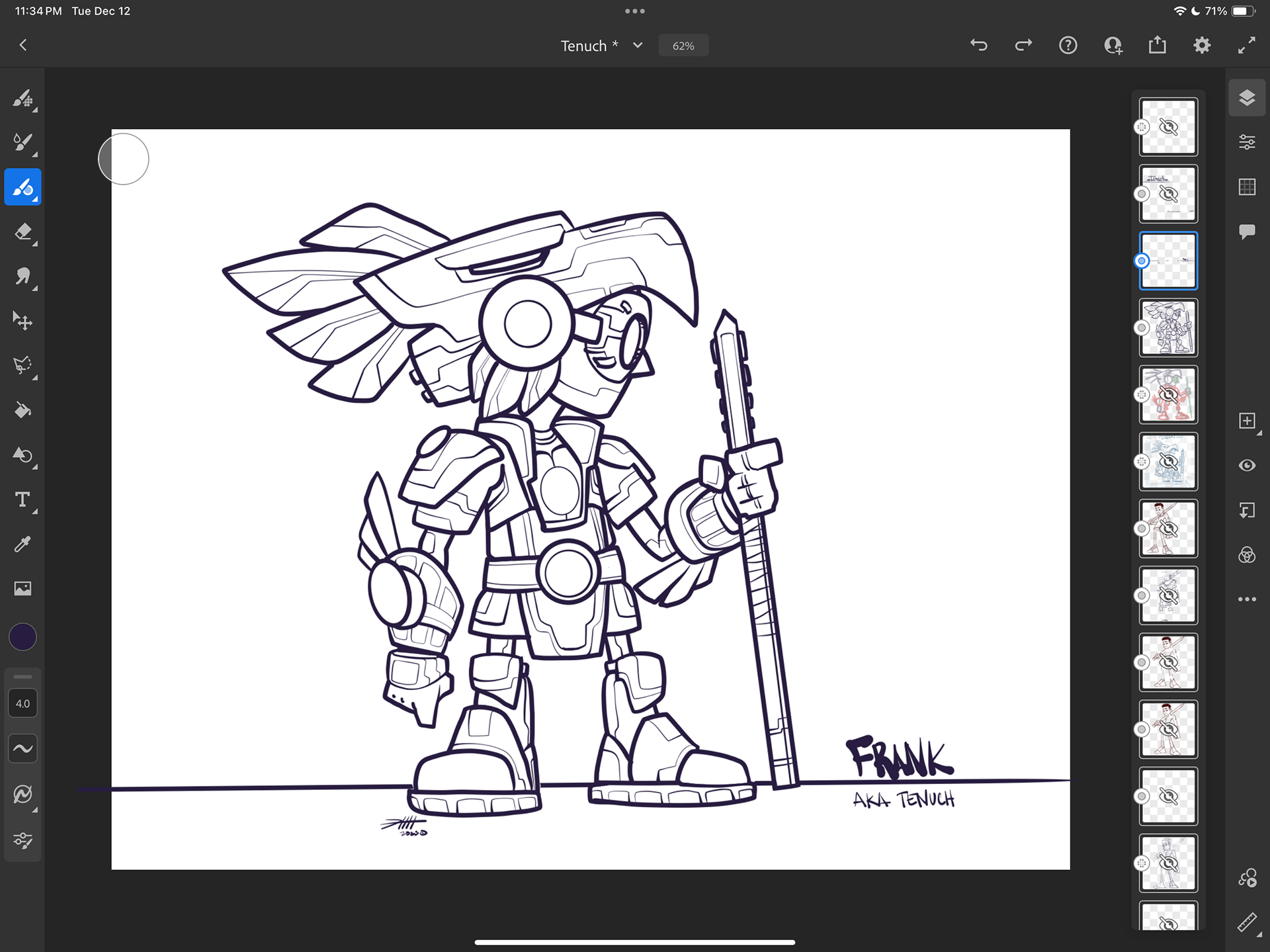This screenshot has height=952, width=1270.
Task: Tap the battery 71% status indicator
Action: click(x=1230, y=11)
